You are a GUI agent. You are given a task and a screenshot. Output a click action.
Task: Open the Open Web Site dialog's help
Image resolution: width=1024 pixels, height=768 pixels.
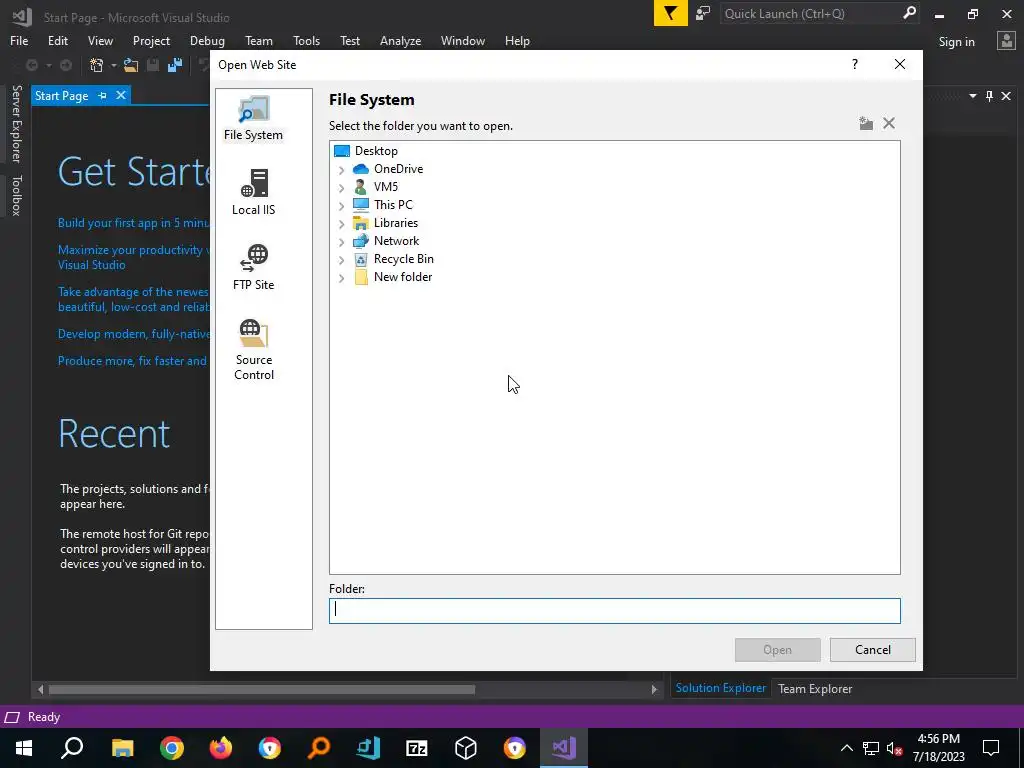[x=855, y=64]
